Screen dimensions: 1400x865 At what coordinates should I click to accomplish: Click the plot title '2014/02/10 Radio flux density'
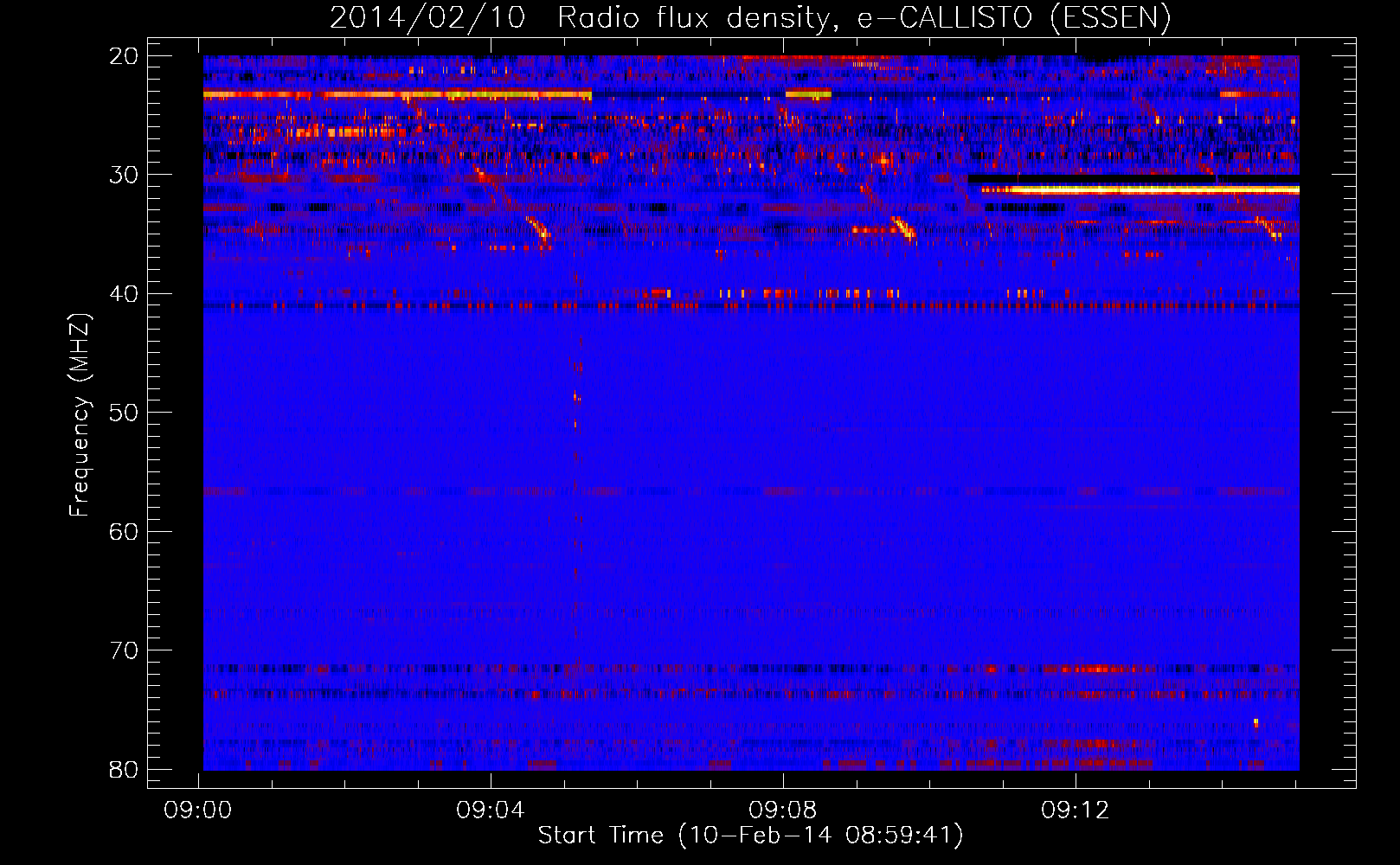[x=749, y=17]
